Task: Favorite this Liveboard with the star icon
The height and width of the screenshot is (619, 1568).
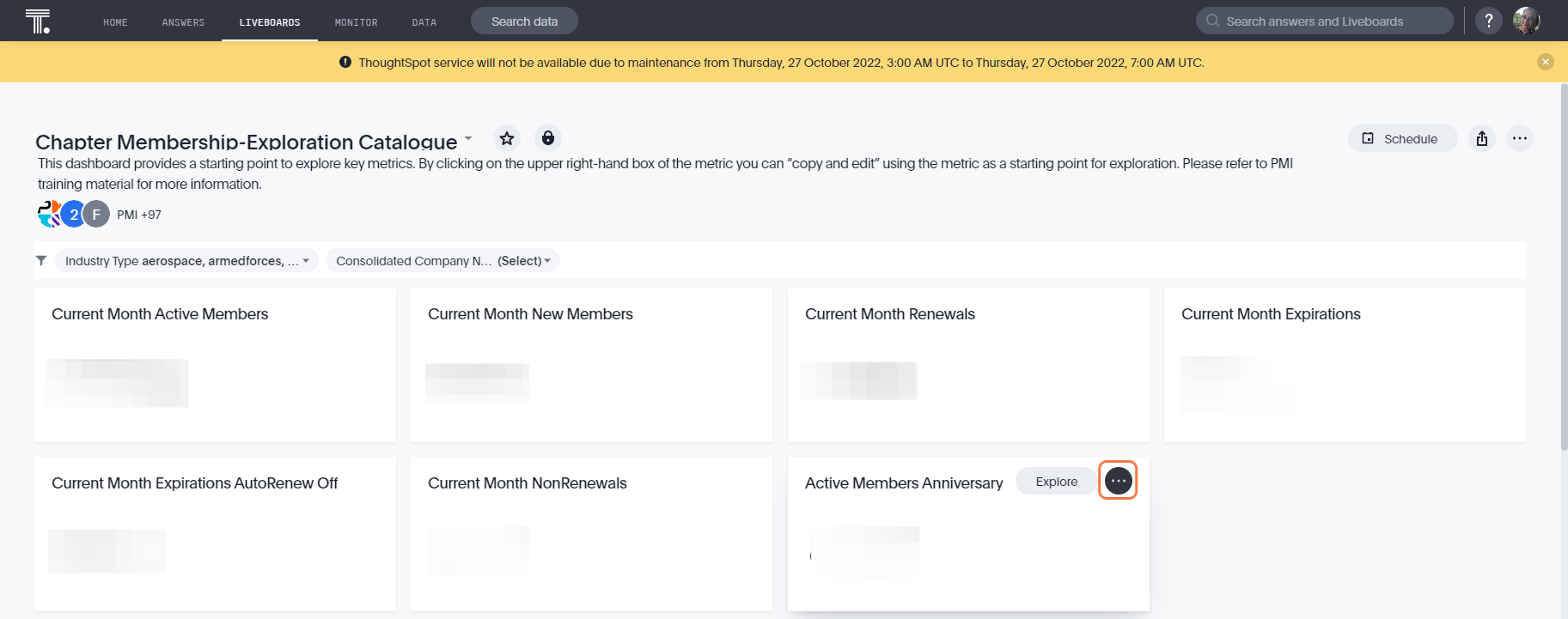Action: pos(507,138)
